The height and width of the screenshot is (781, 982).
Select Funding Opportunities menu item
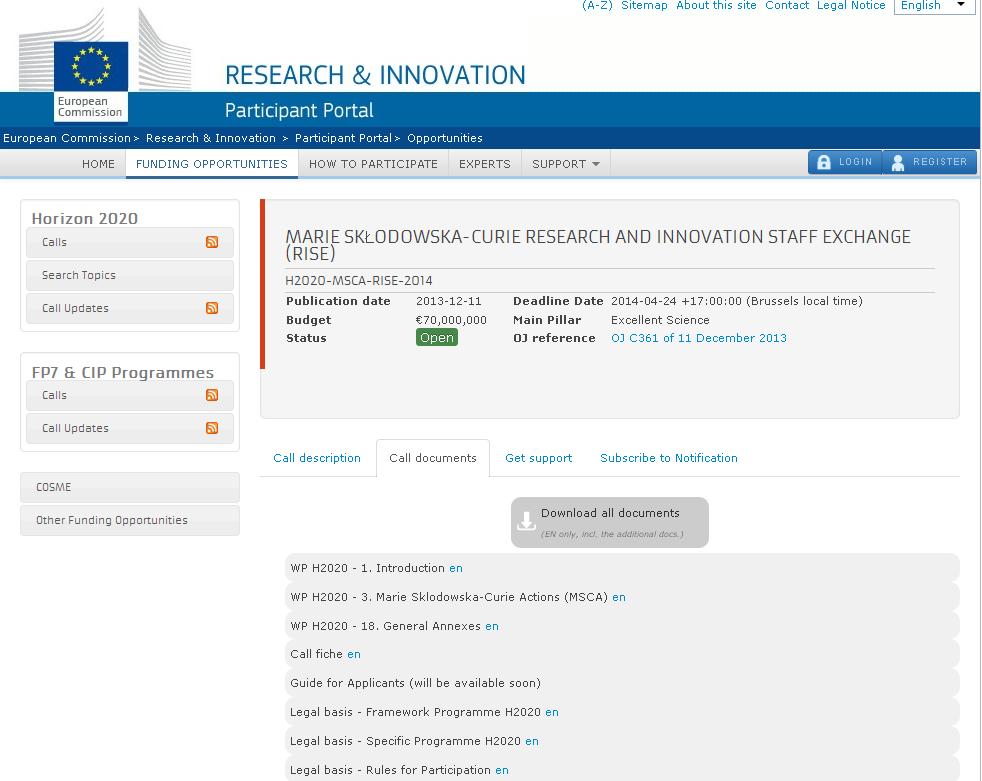(212, 164)
